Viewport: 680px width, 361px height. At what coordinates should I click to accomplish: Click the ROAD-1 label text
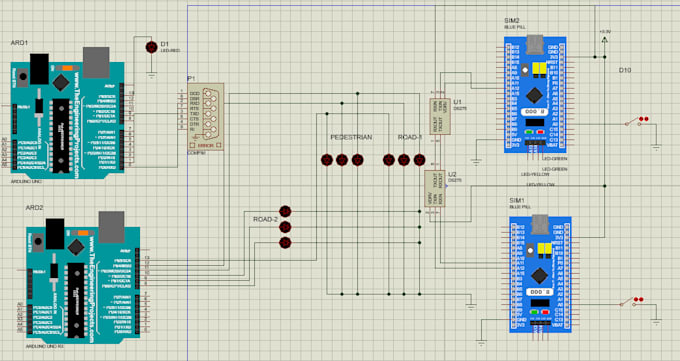point(409,137)
